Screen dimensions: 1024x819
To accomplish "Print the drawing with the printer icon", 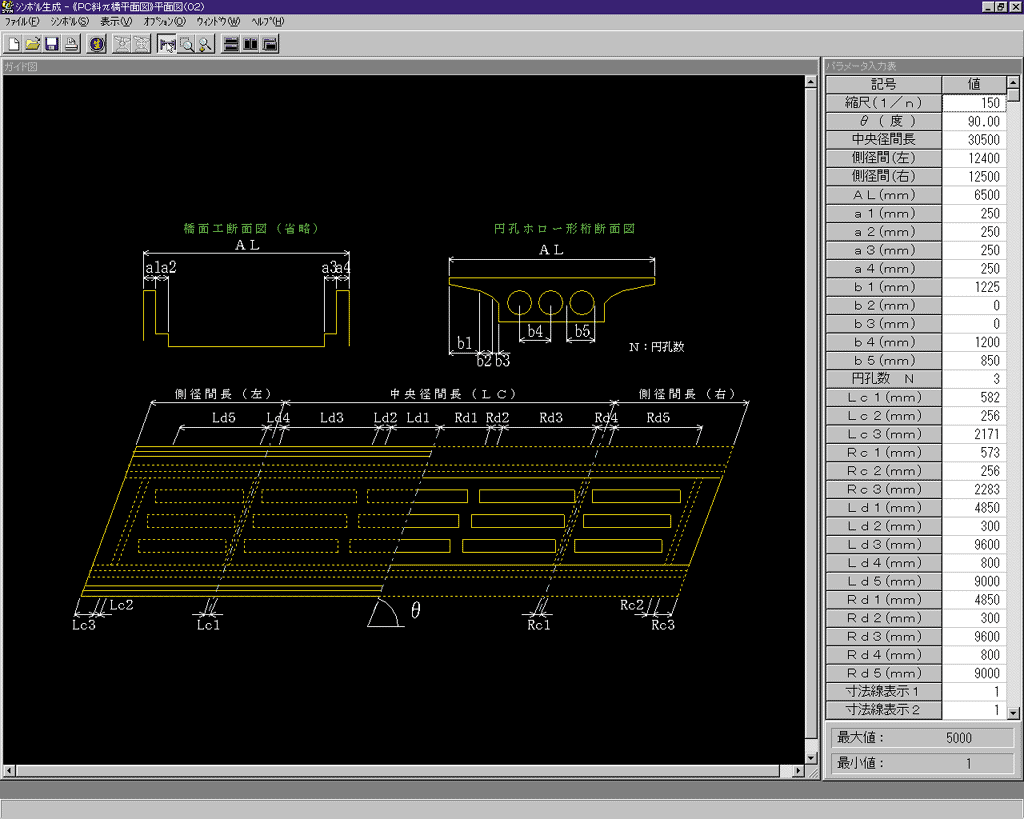I will coord(71,44).
